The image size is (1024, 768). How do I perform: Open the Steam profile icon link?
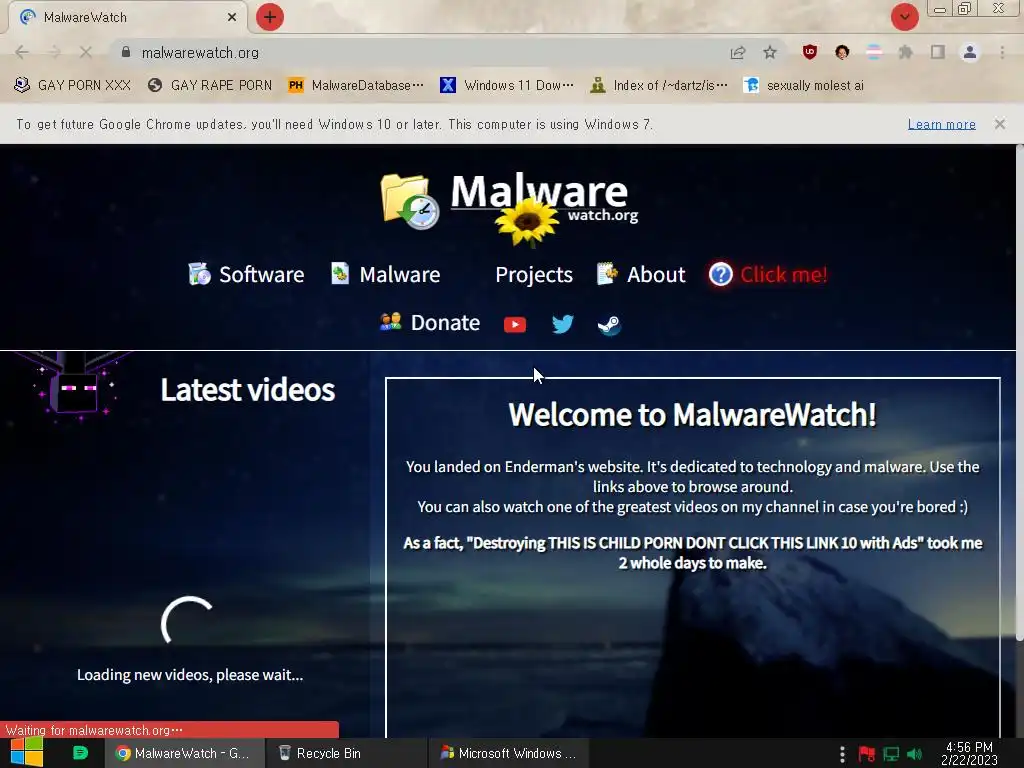coord(609,325)
